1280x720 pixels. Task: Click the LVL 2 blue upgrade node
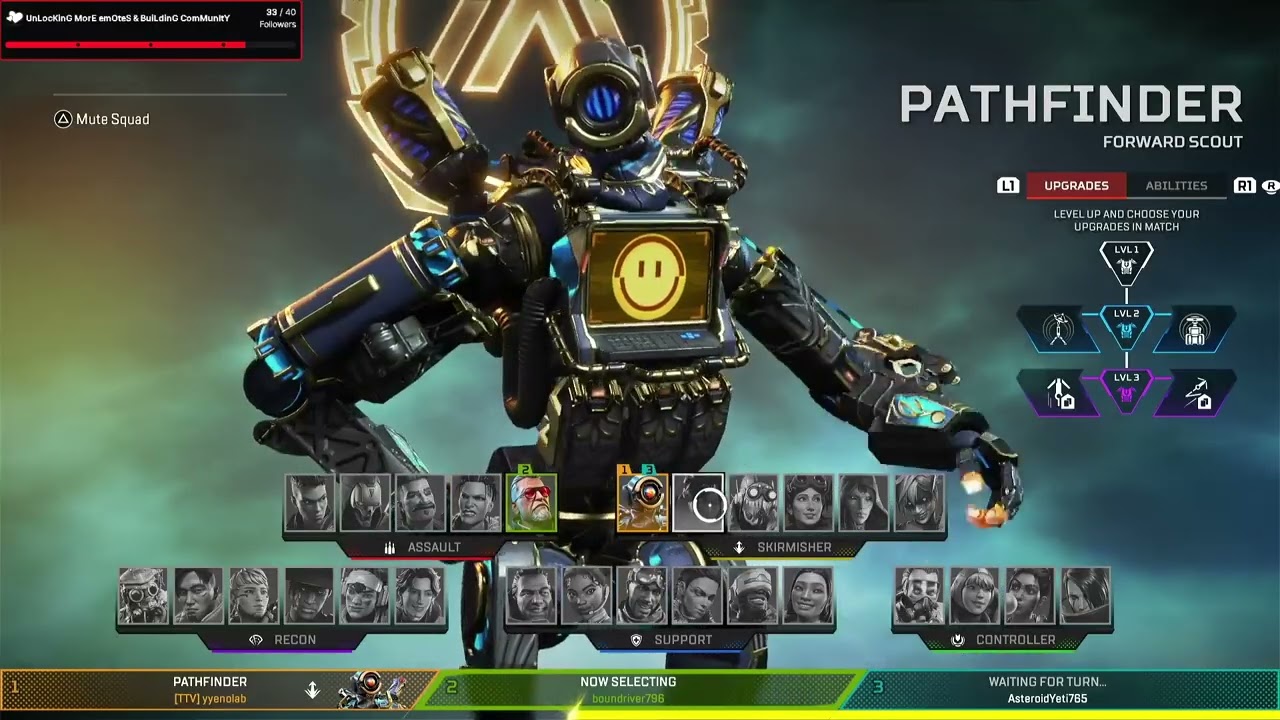click(1126, 327)
